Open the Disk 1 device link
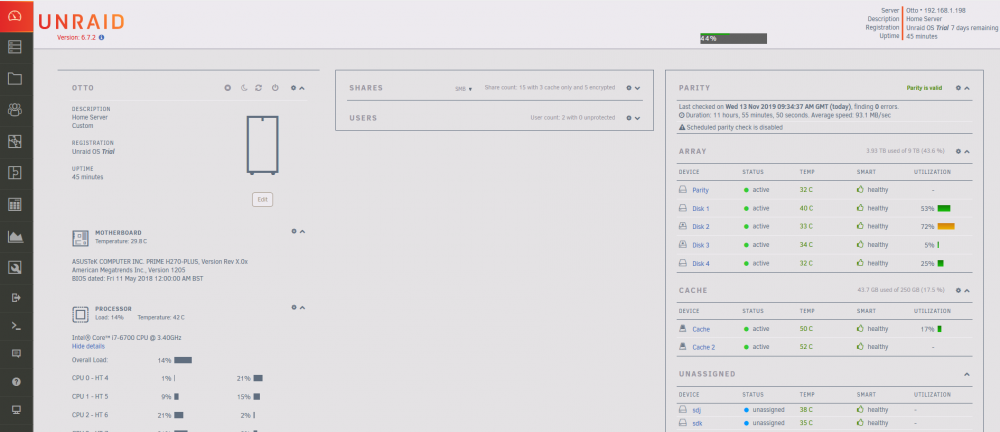Image resolution: width=1000 pixels, height=432 pixels. (x=701, y=209)
